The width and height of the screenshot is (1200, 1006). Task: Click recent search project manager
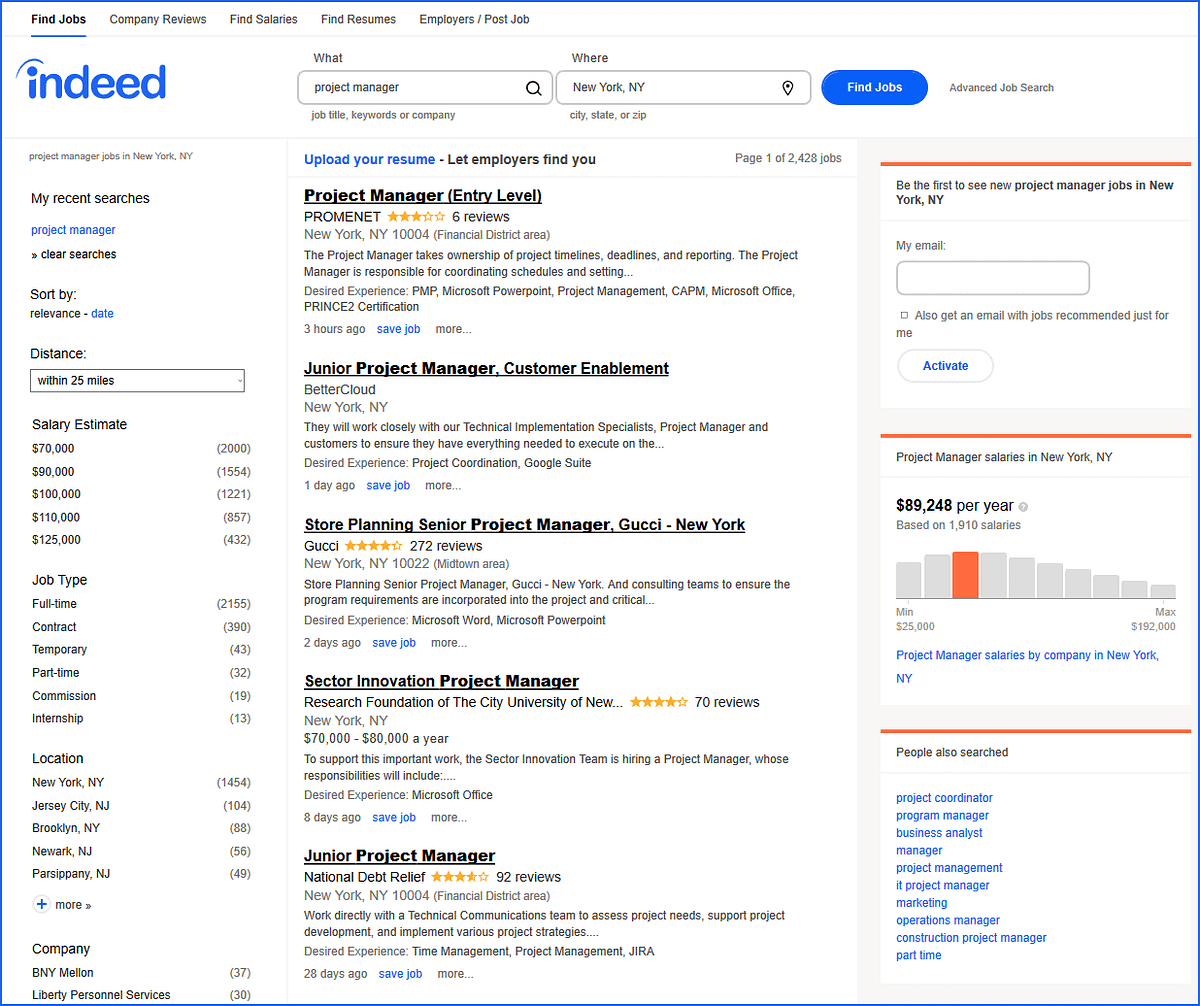coord(73,230)
